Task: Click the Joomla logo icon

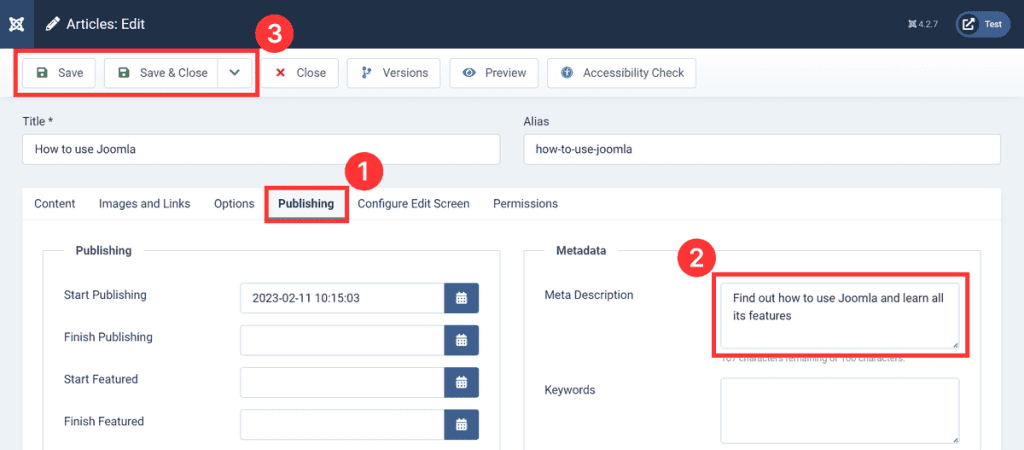Action: [x=16, y=24]
